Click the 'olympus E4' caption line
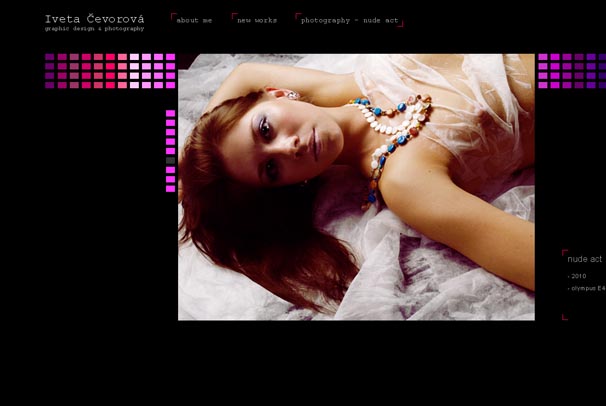The width and height of the screenshot is (606, 406). coord(587,288)
